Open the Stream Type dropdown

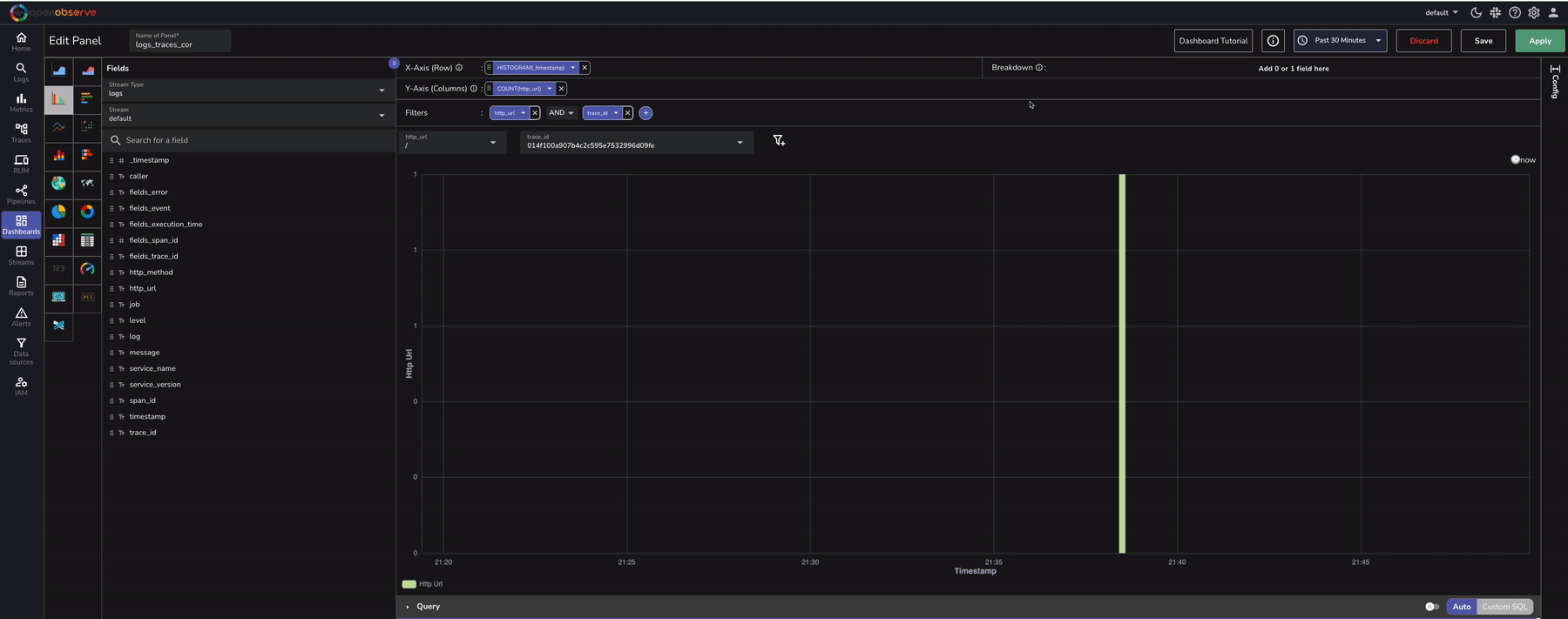click(x=248, y=90)
